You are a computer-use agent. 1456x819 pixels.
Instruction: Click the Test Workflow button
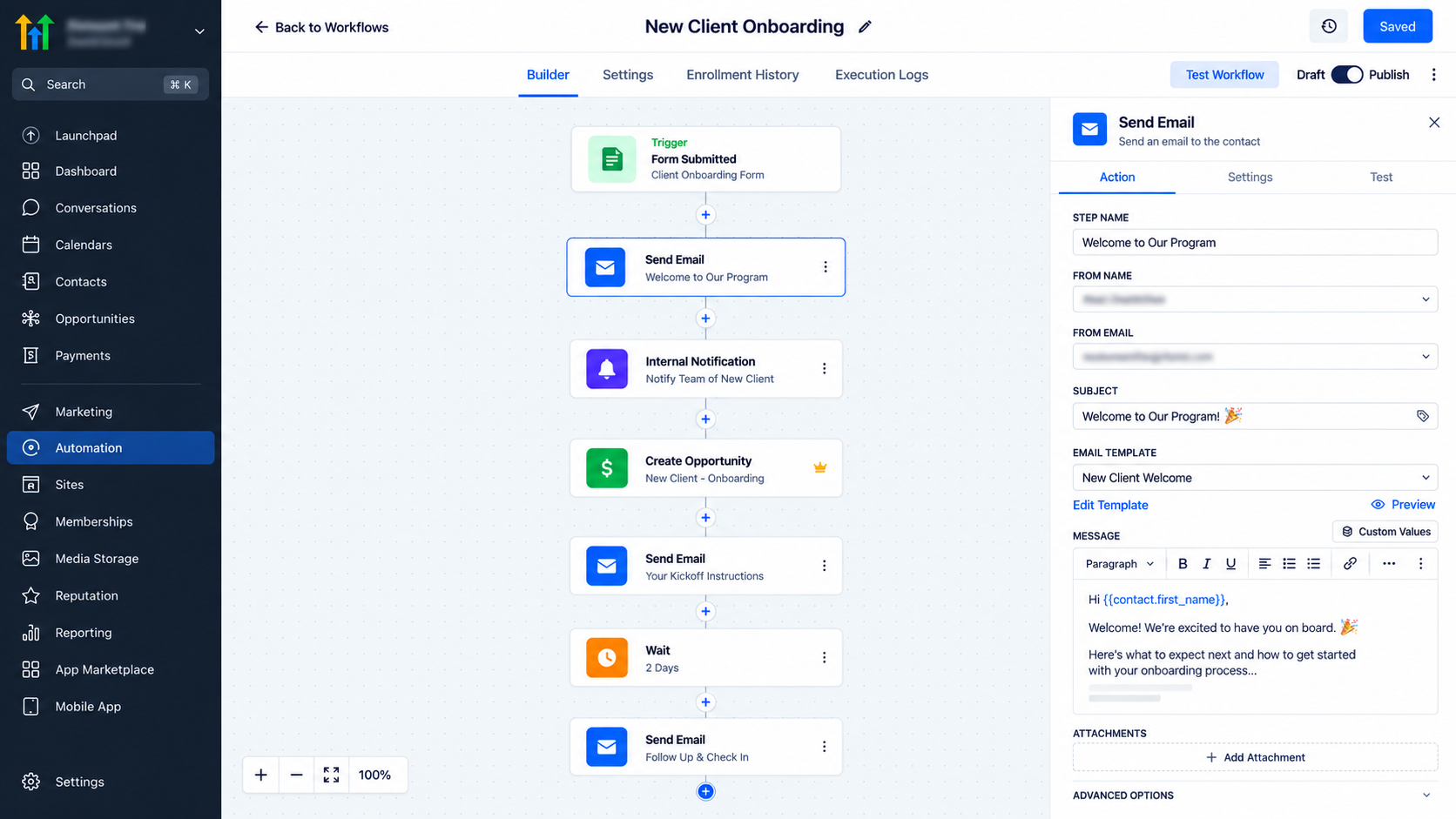coord(1224,75)
